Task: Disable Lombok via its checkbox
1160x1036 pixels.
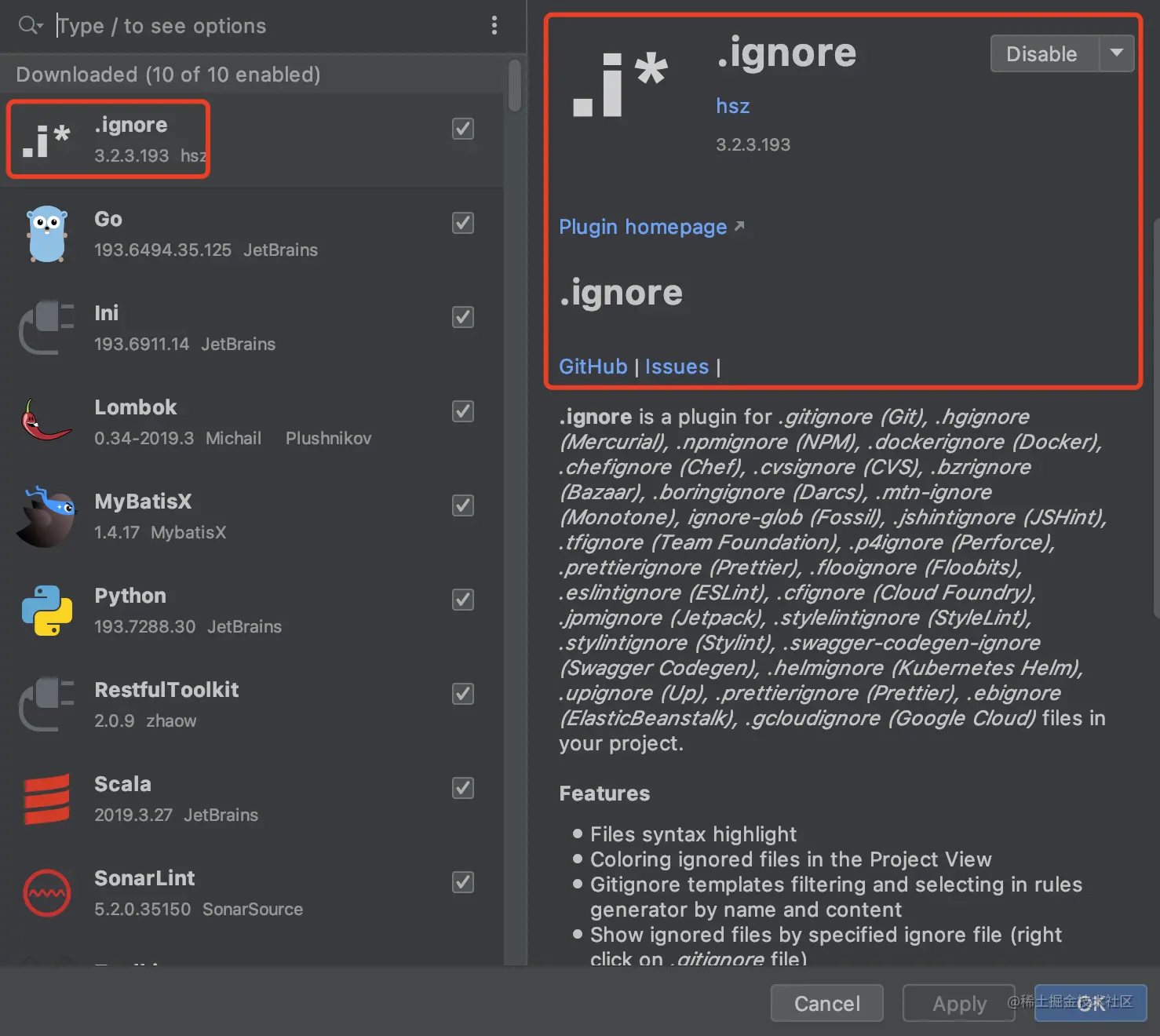Action: pyautogui.click(x=463, y=411)
